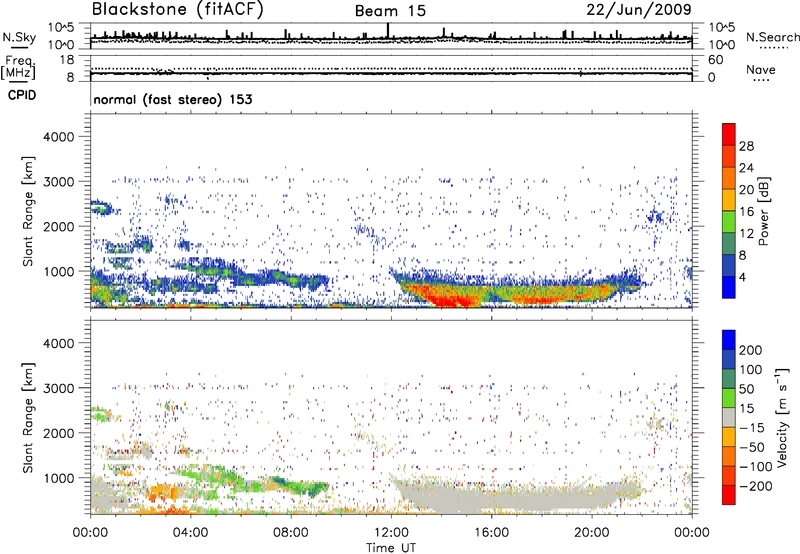Click the 3000 tick on power panel axis
The height and width of the screenshot is (554, 800).
(x=58, y=182)
